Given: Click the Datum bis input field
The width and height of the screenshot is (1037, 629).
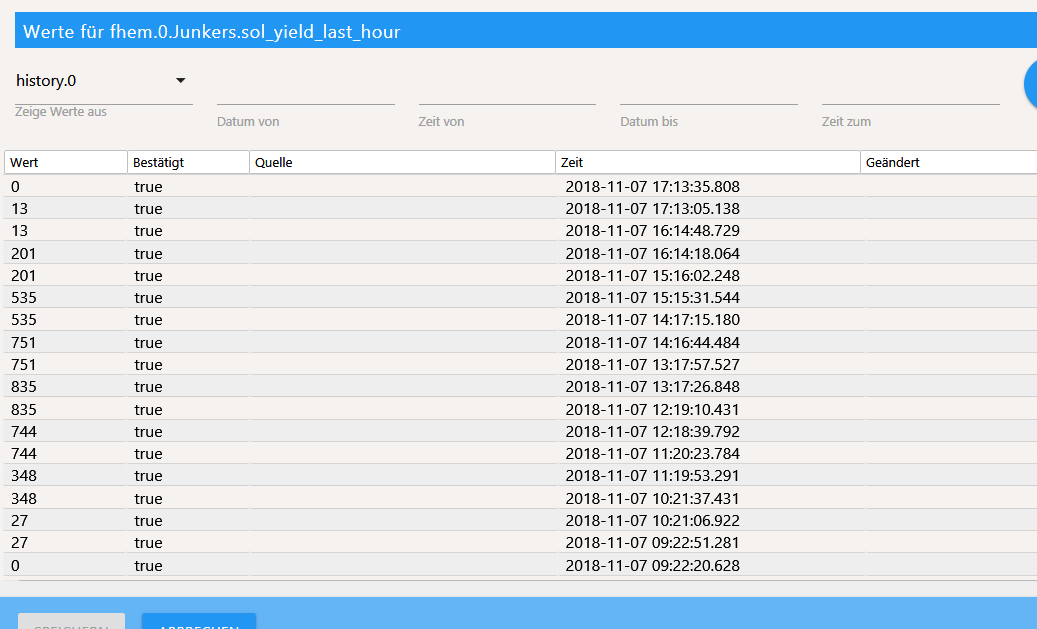Looking at the screenshot, I should pos(709,90).
